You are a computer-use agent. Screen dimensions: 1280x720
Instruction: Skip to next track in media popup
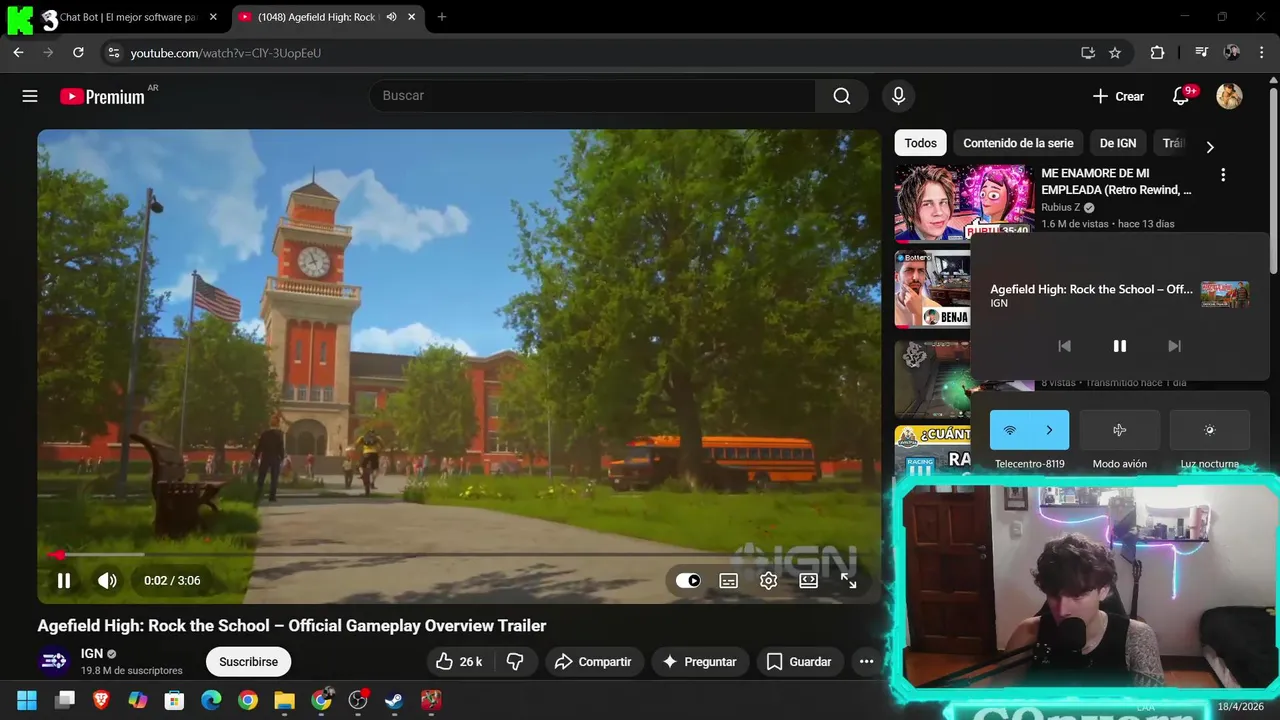1174,346
